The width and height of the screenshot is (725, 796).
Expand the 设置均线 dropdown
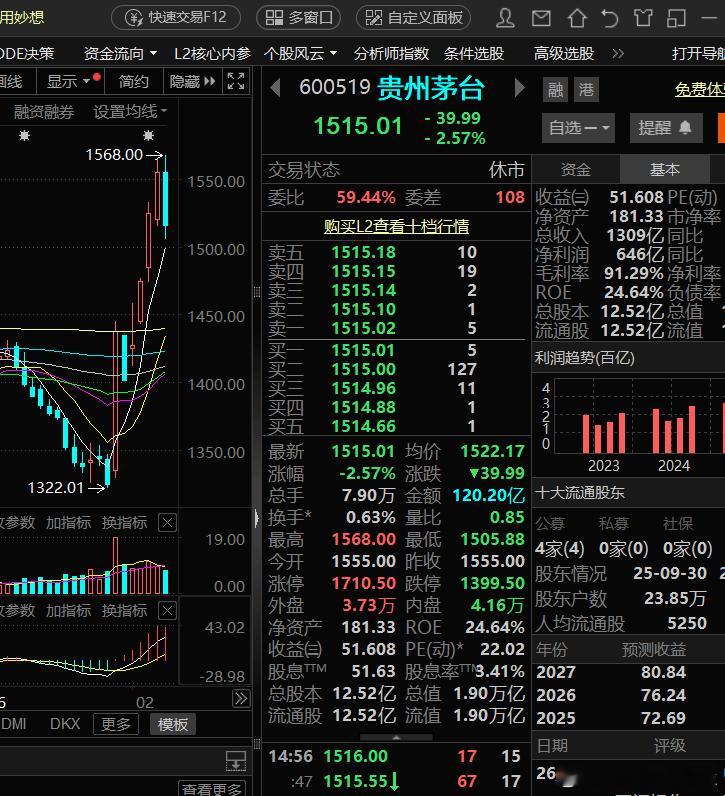130,111
